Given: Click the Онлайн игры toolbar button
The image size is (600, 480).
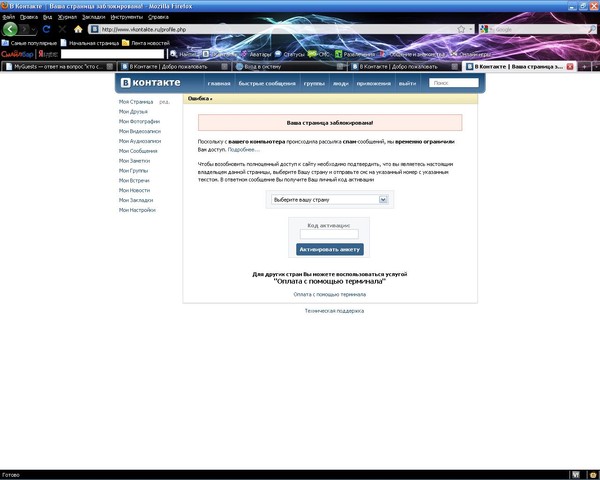Looking at the screenshot, I should (x=470, y=54).
